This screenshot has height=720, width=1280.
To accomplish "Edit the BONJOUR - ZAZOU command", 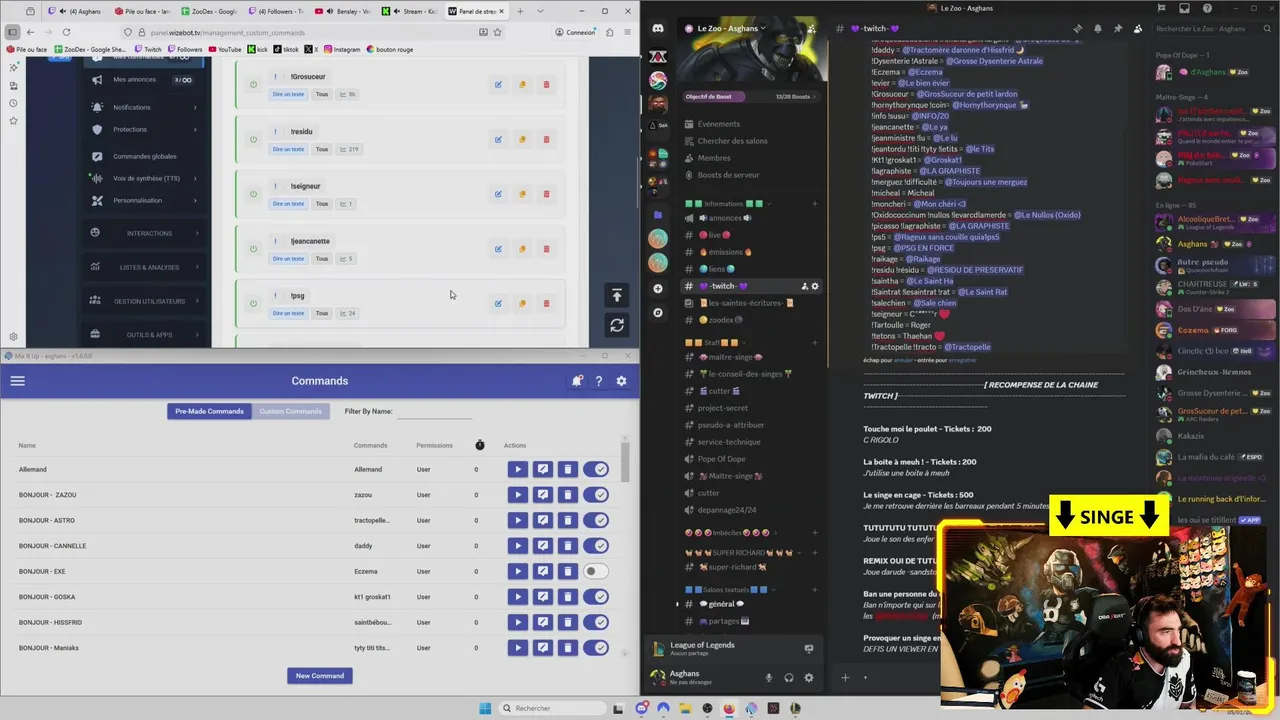I will click(x=542, y=495).
